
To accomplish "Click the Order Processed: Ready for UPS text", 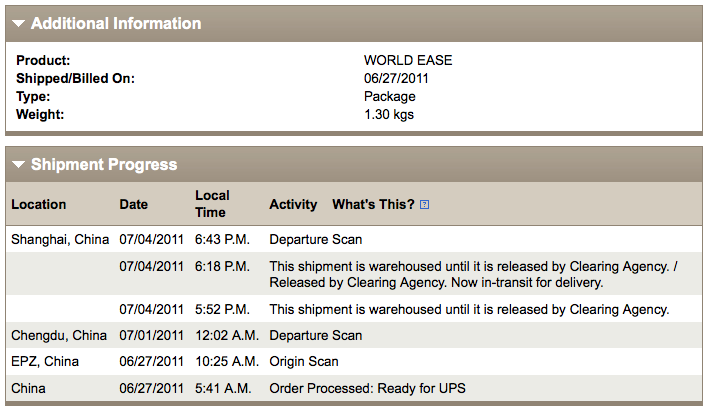I will pos(367,388).
